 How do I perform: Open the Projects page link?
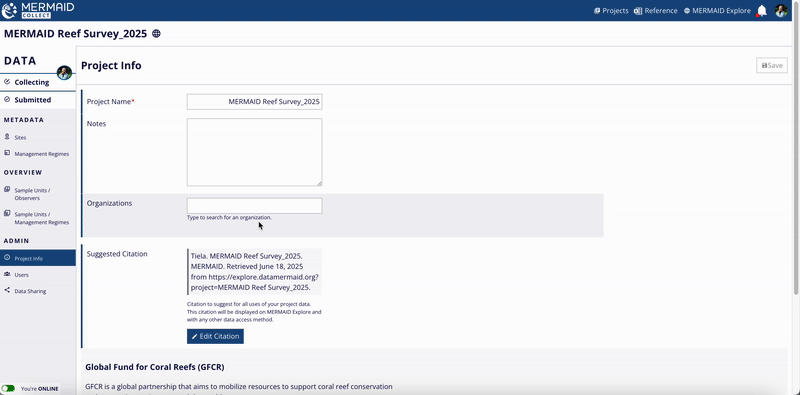[611, 11]
